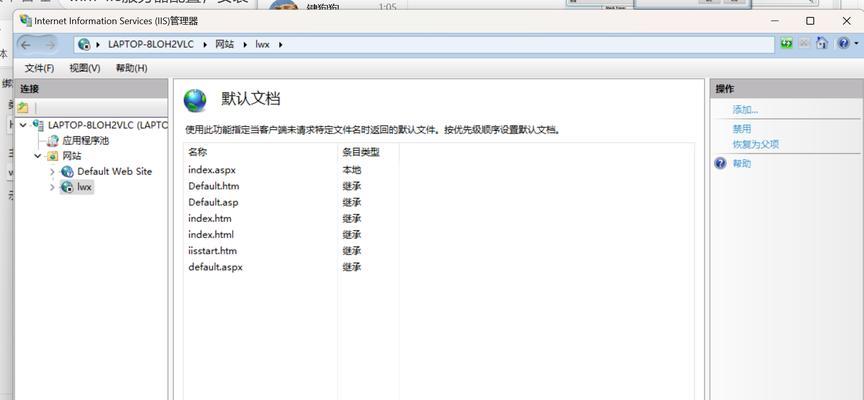Expand the Default Web Site node

(52, 172)
